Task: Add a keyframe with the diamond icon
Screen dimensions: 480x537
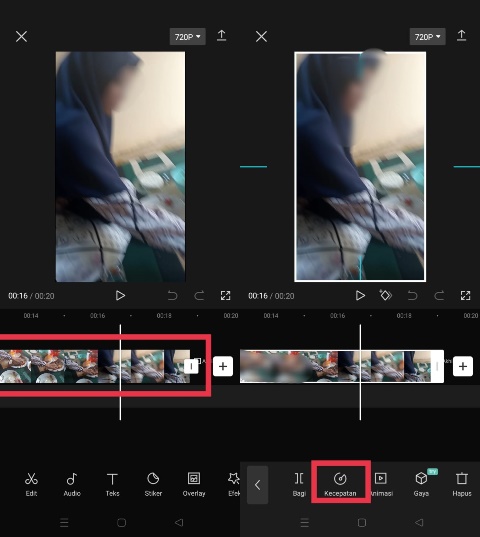Action: tap(386, 295)
